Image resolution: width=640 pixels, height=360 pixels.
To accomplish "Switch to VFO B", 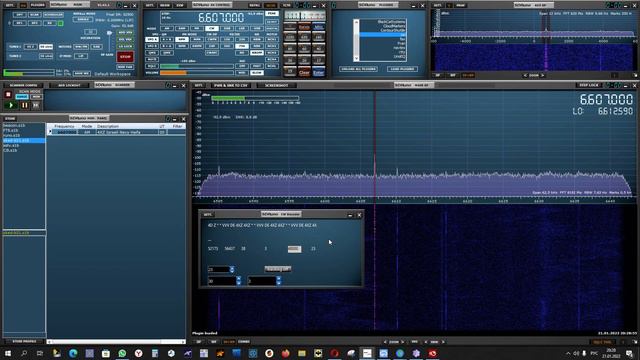I will pos(152,46).
